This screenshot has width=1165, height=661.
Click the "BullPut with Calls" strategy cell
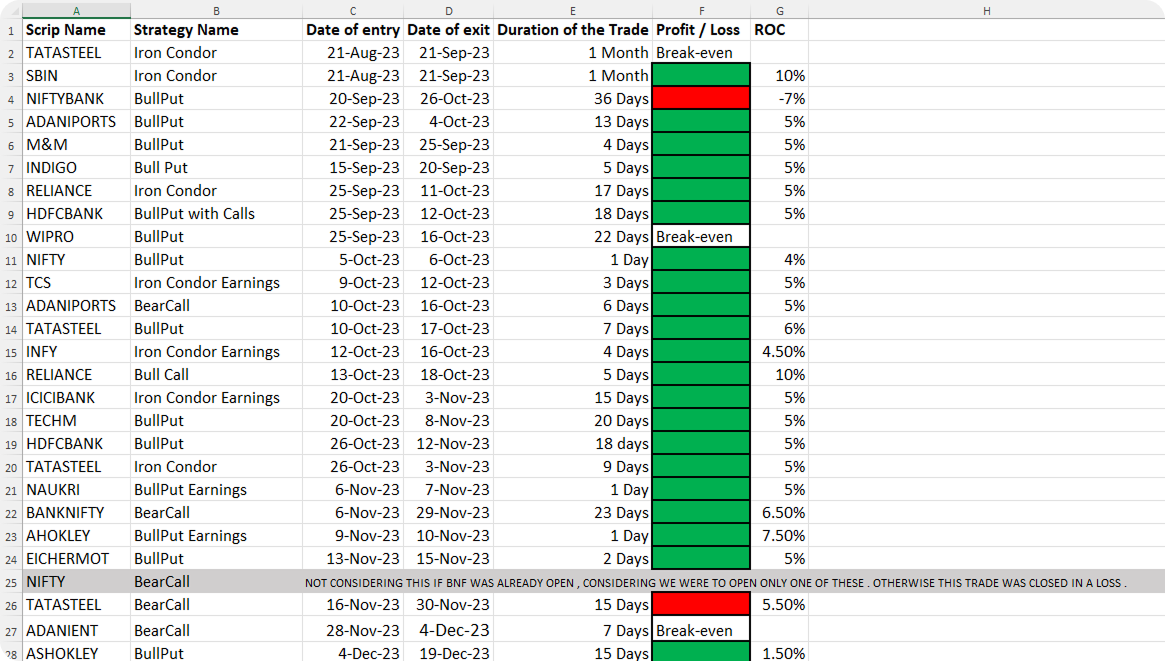(x=194, y=214)
